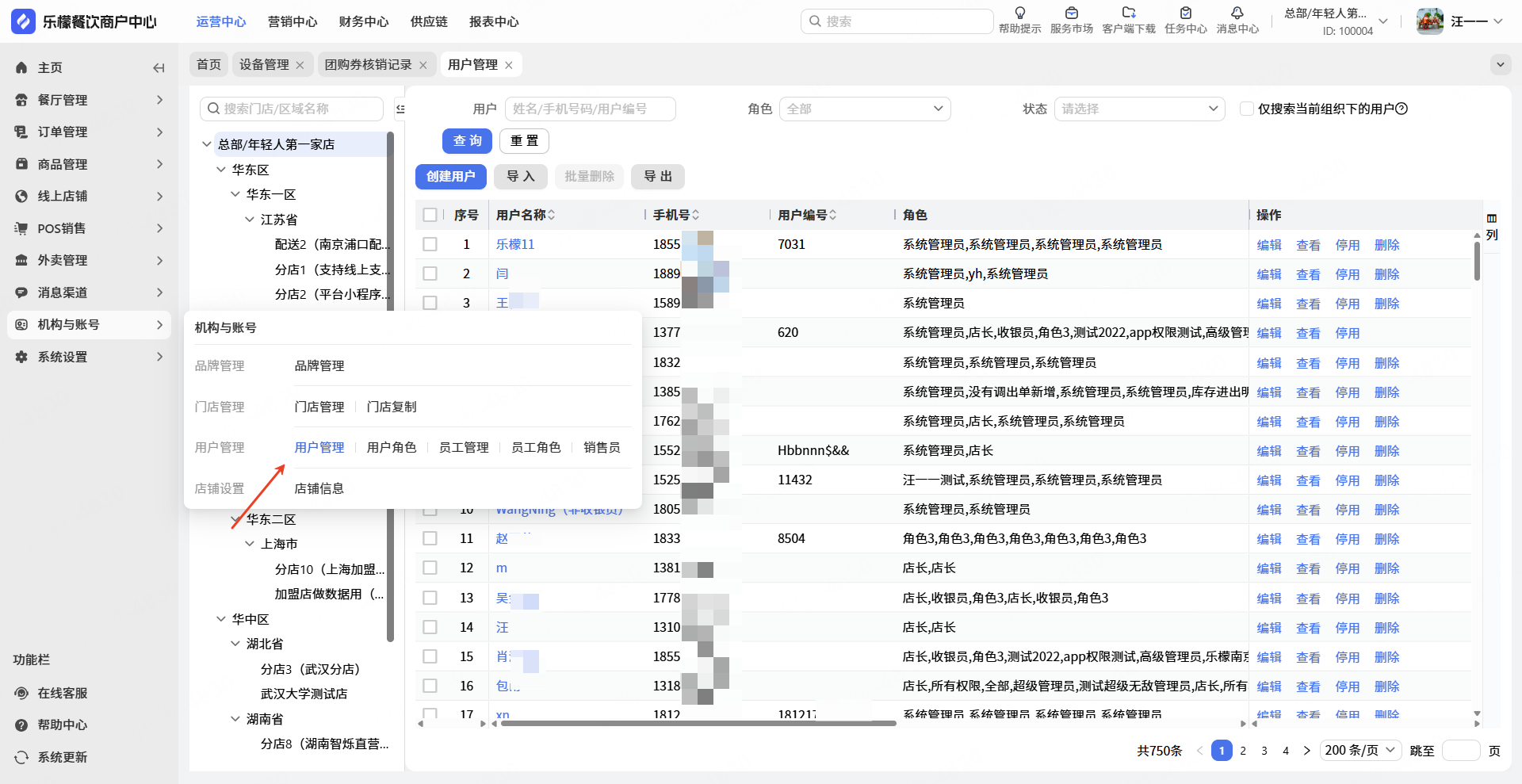Sort by 手机号 column sort icon
Screen dimensions: 1522x784
(x=695, y=215)
